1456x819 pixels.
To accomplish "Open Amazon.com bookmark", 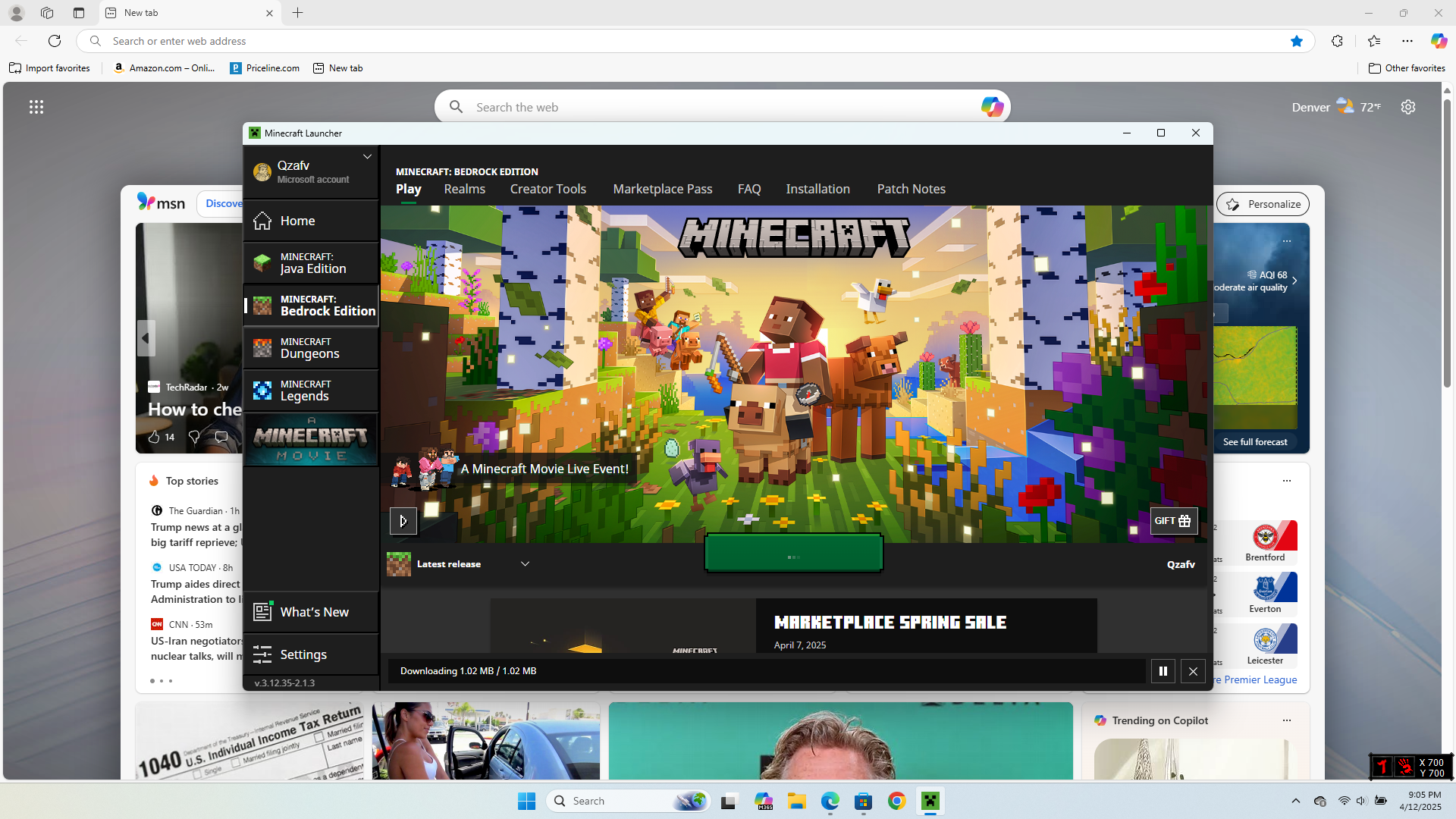I will (x=165, y=68).
